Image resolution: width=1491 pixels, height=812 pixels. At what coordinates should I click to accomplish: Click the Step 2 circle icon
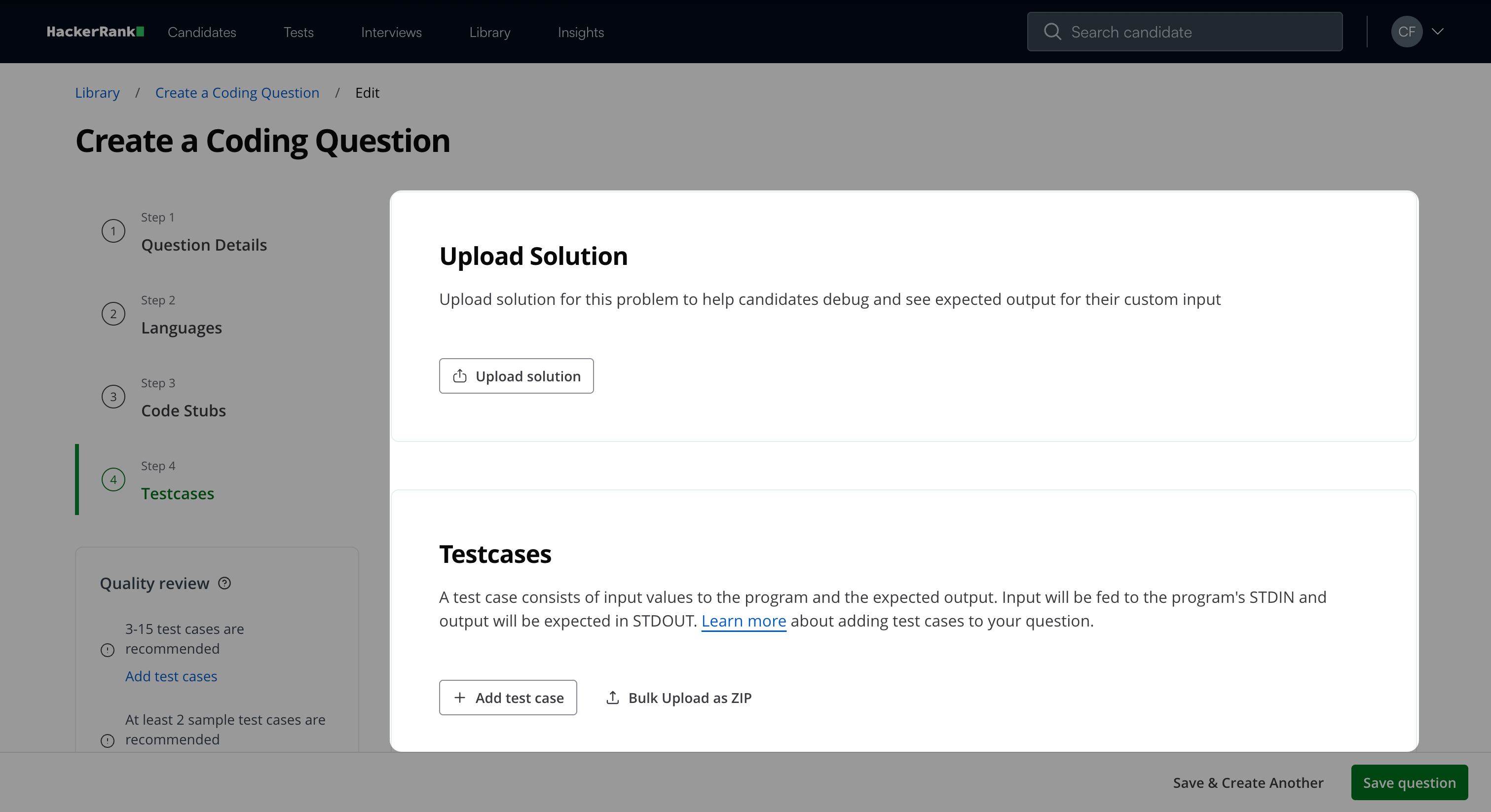[113, 314]
